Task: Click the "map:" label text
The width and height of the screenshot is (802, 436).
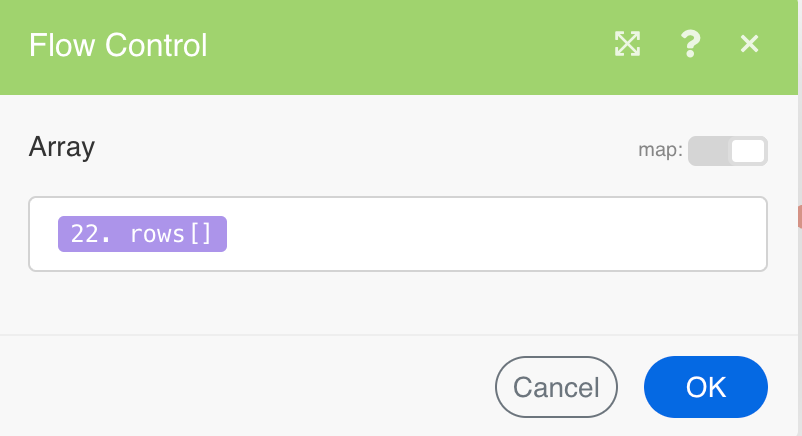Action: coord(660,151)
